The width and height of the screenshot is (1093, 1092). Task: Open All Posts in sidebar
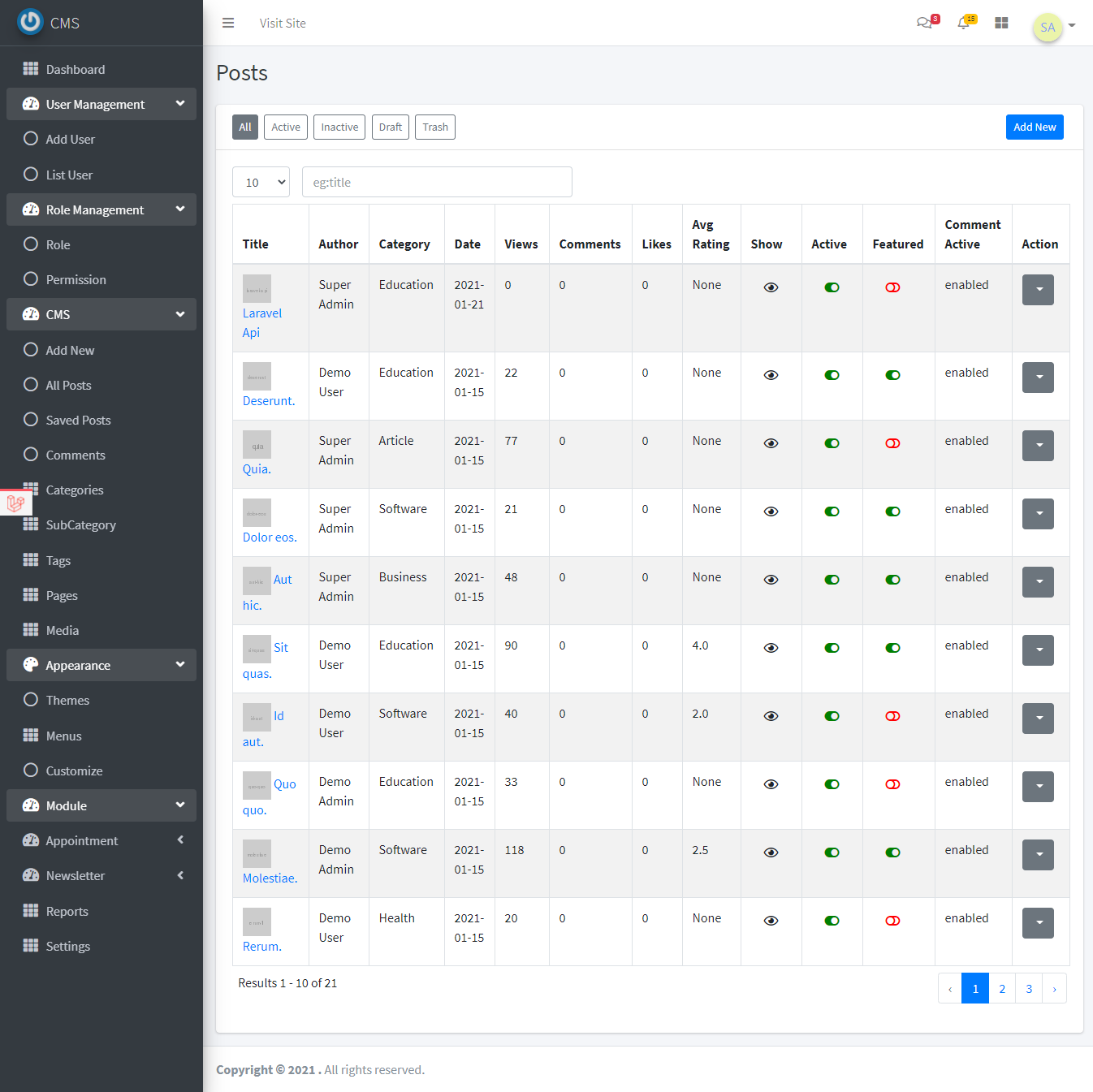(68, 385)
